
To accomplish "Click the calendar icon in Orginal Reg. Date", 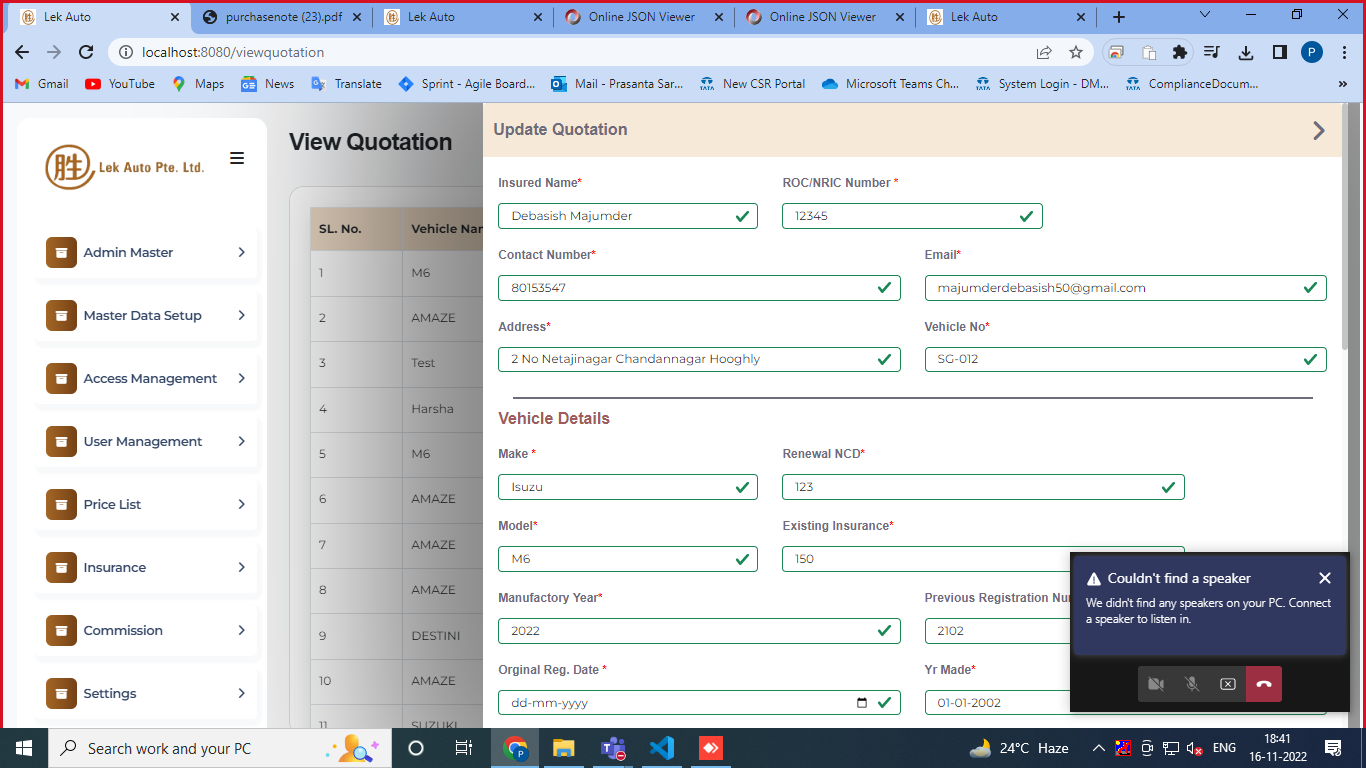I will [x=862, y=703].
